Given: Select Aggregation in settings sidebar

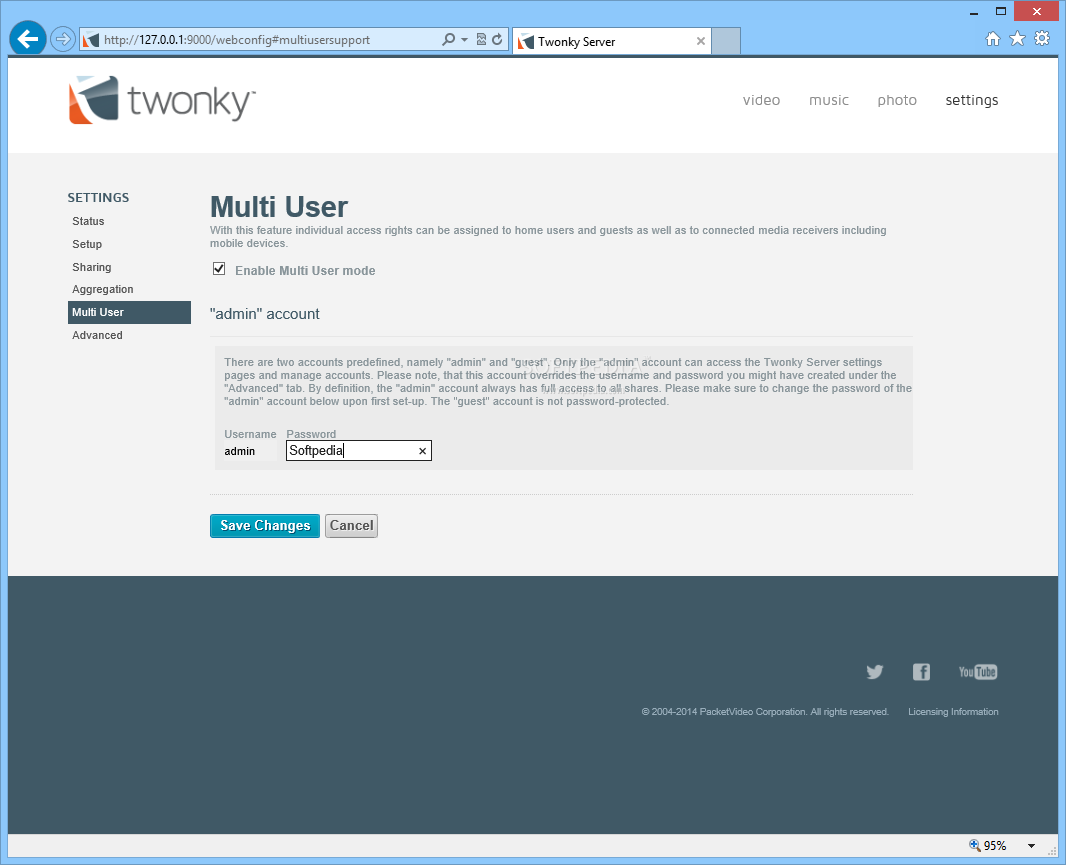Looking at the screenshot, I should (x=103, y=289).
